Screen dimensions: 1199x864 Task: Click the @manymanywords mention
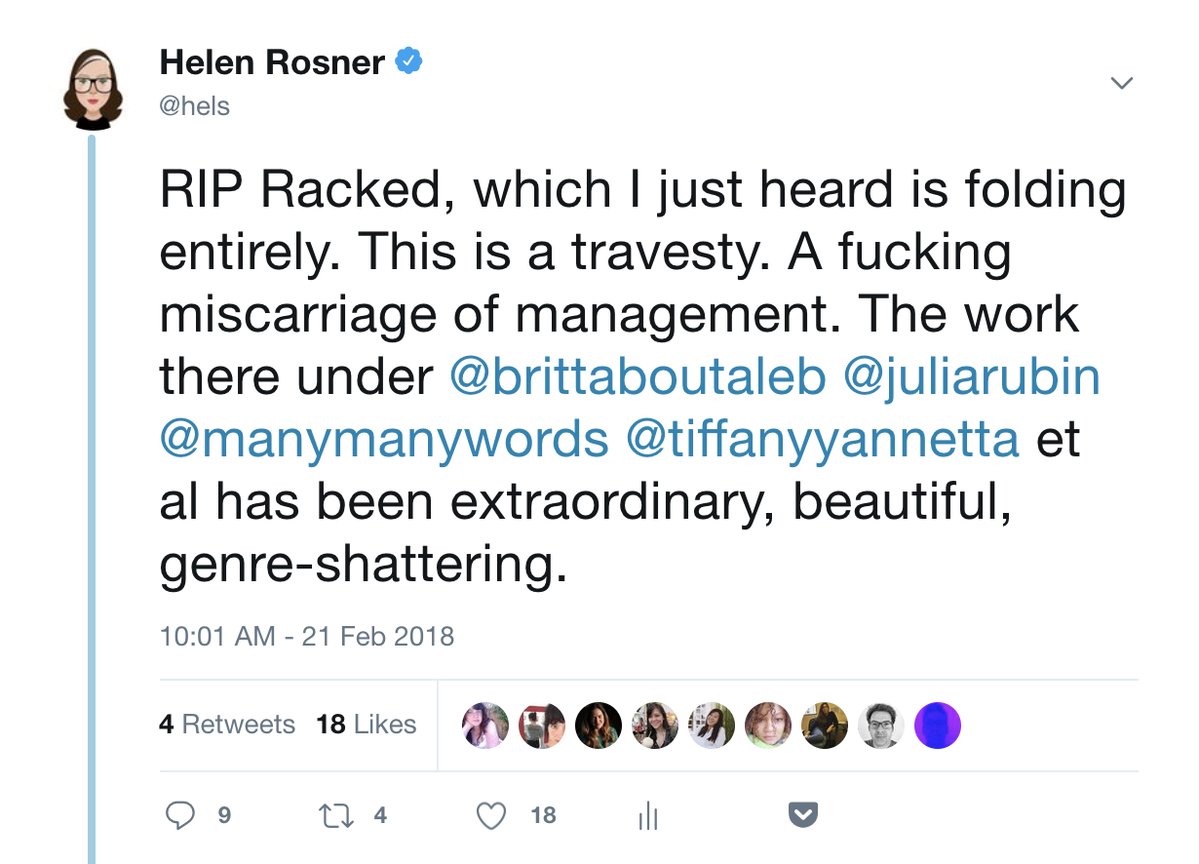click(384, 438)
